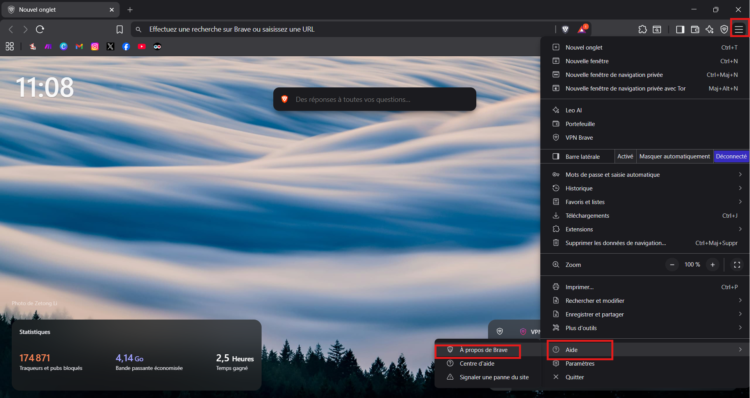Open the YouTube bookmark
Viewport: 750px width, 398px height.
[x=142, y=46]
